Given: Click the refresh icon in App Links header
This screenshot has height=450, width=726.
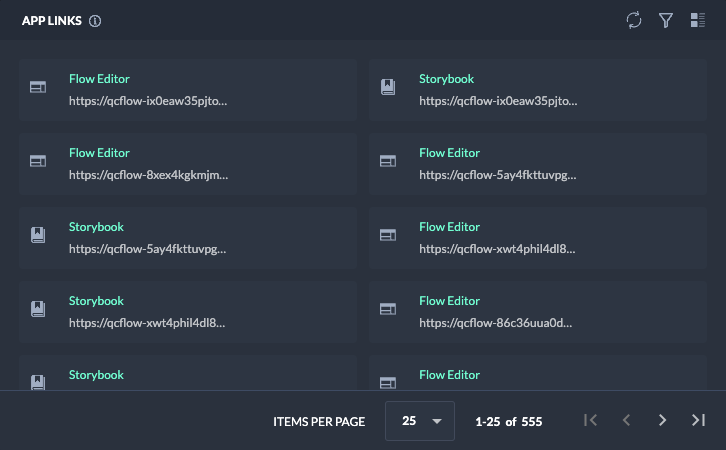Looking at the screenshot, I should point(633,20).
